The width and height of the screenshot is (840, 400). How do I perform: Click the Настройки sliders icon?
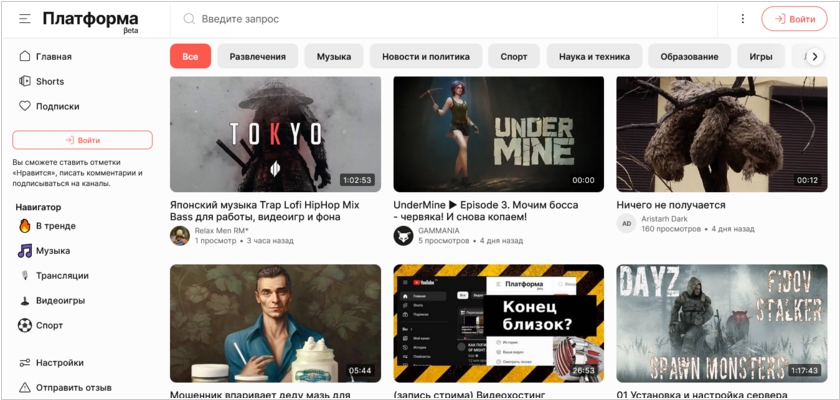25,363
